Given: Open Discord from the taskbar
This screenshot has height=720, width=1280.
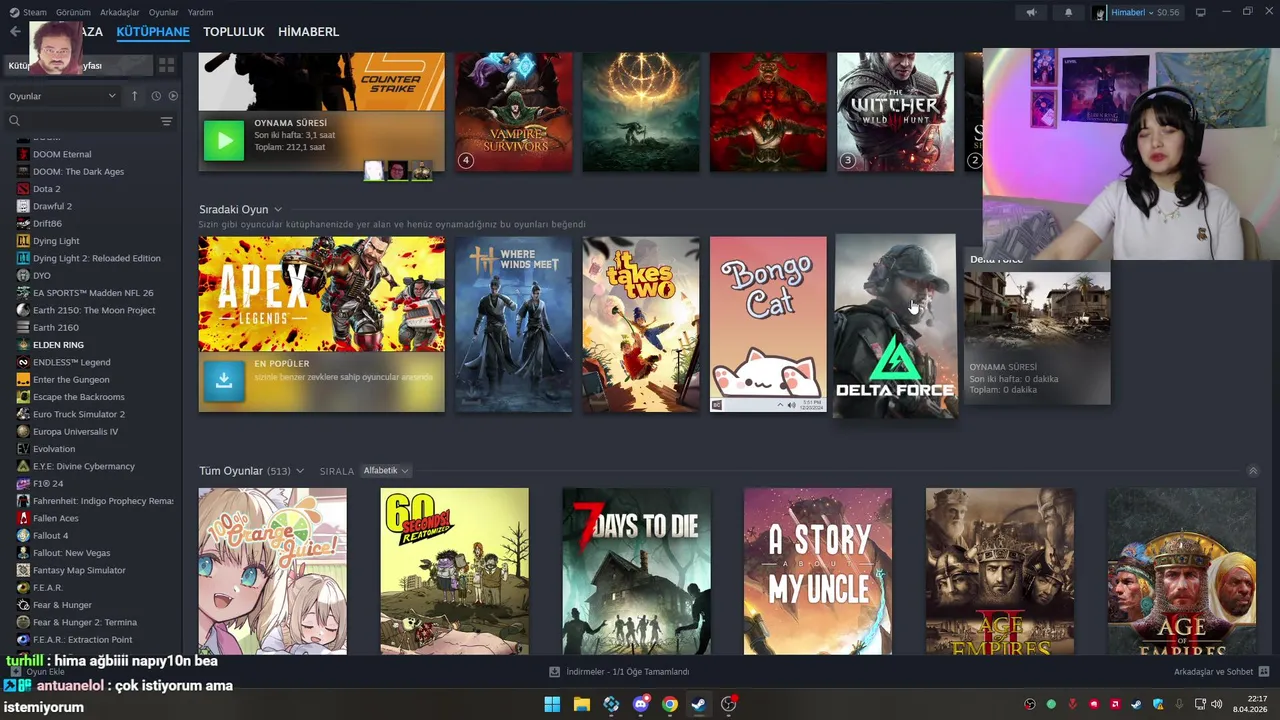Looking at the screenshot, I should pyautogui.click(x=640, y=704).
